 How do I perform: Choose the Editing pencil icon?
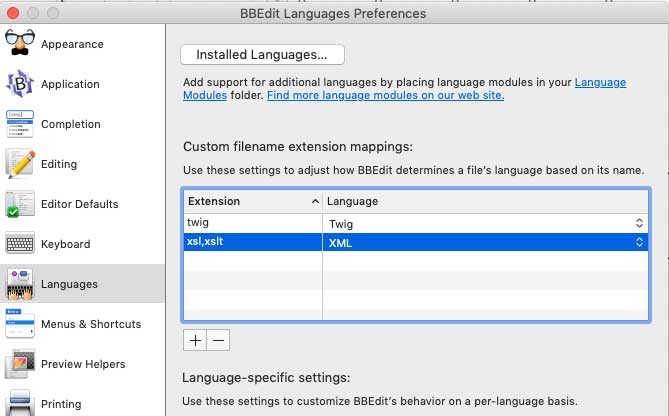coord(20,164)
